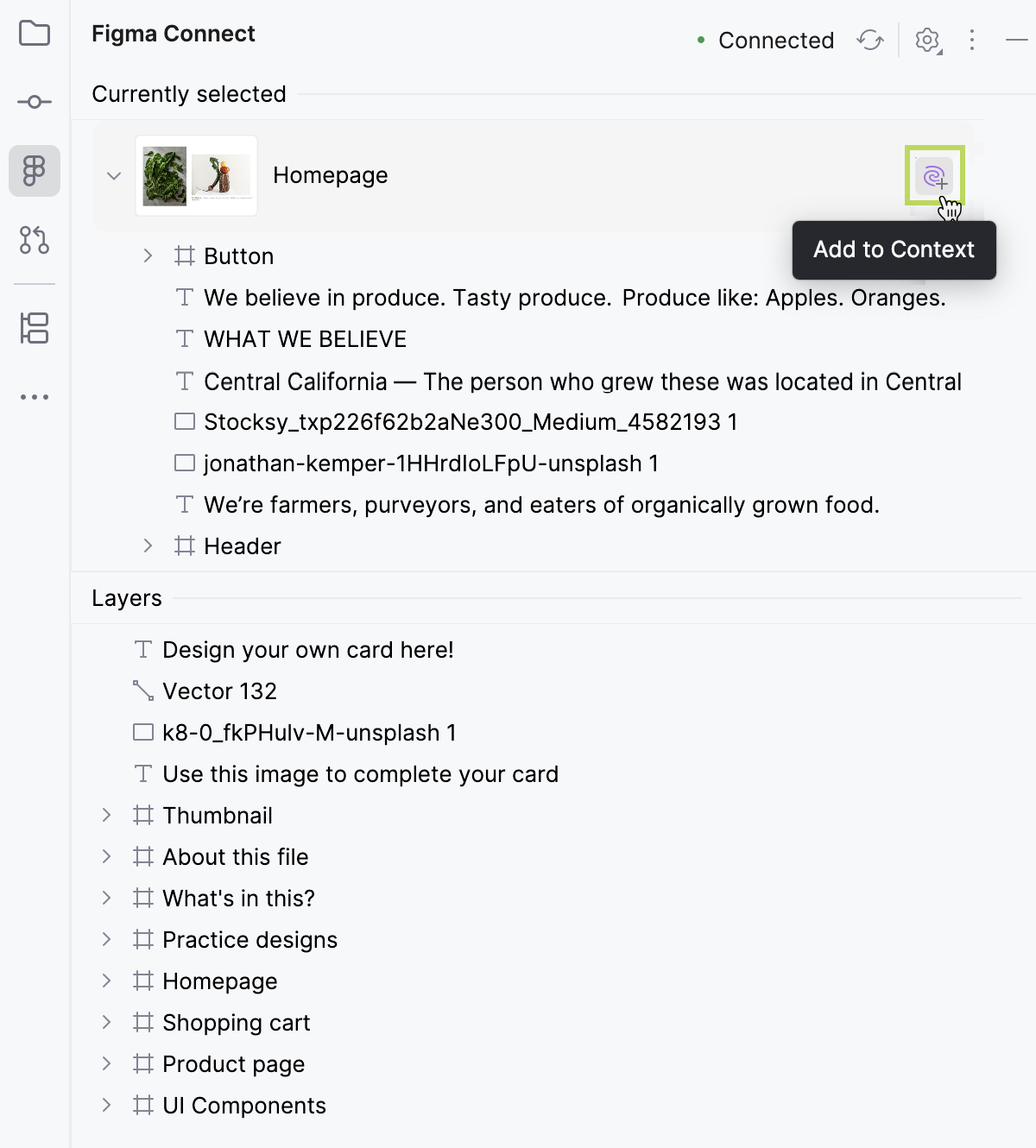Viewport: 1036px width, 1148px height.
Task: Select the What's in this? frame name
Action: [x=238, y=899]
